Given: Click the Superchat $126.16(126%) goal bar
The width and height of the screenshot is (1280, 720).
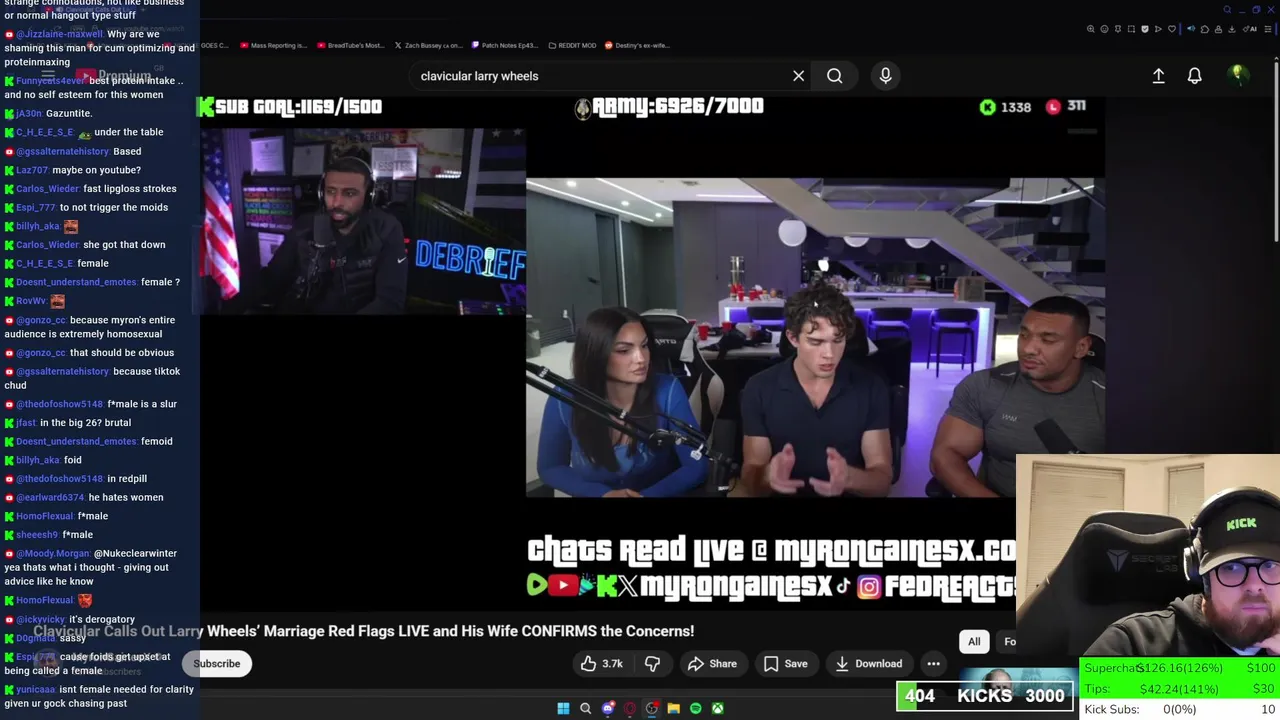Looking at the screenshot, I should pyautogui.click(x=1180, y=668).
